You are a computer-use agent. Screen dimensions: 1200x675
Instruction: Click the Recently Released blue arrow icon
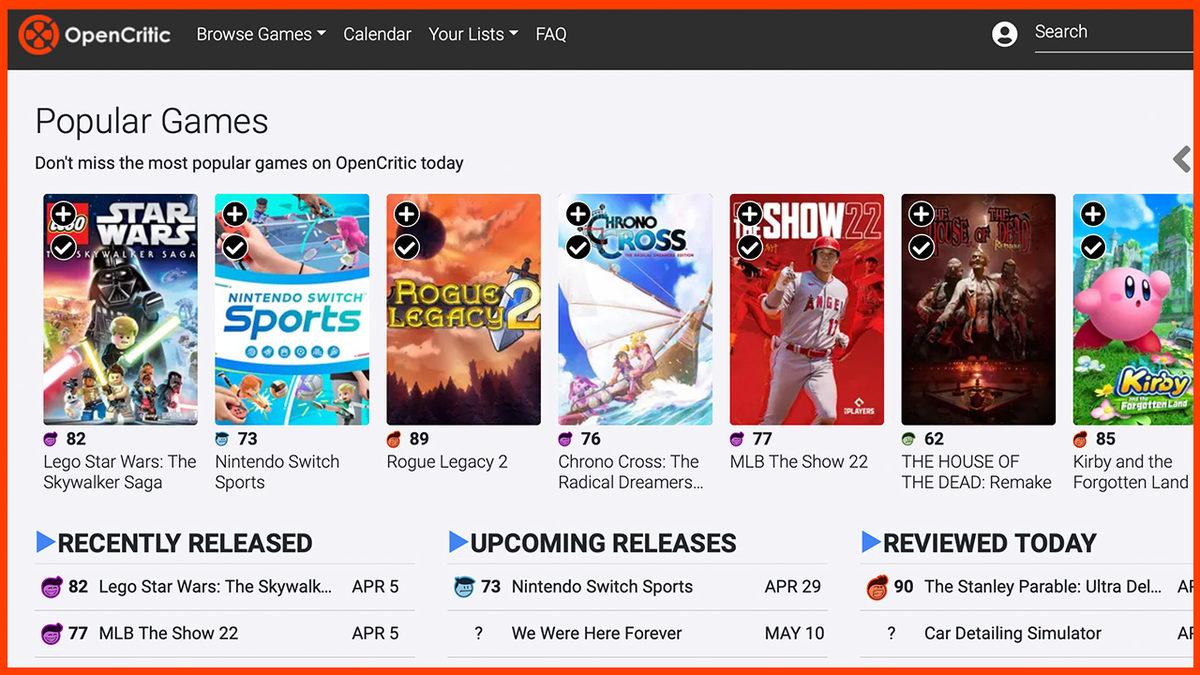click(45, 542)
